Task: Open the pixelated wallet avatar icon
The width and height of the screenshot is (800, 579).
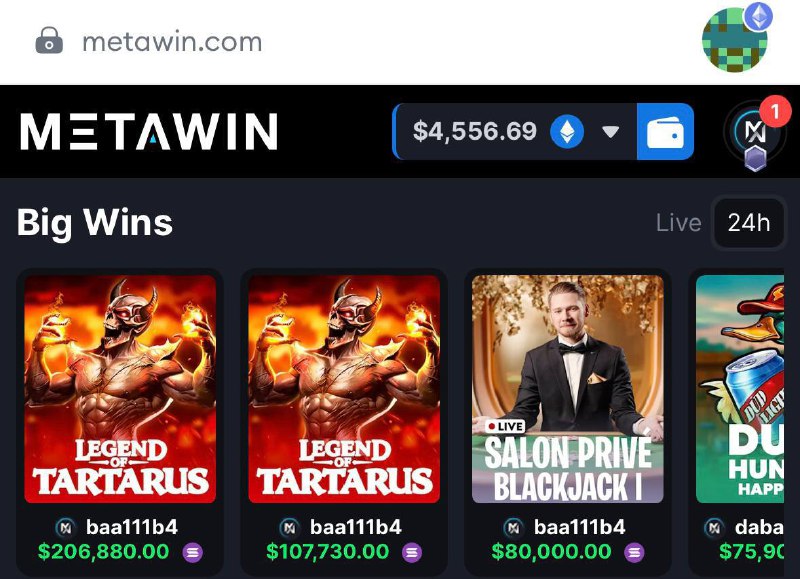Action: click(736, 38)
